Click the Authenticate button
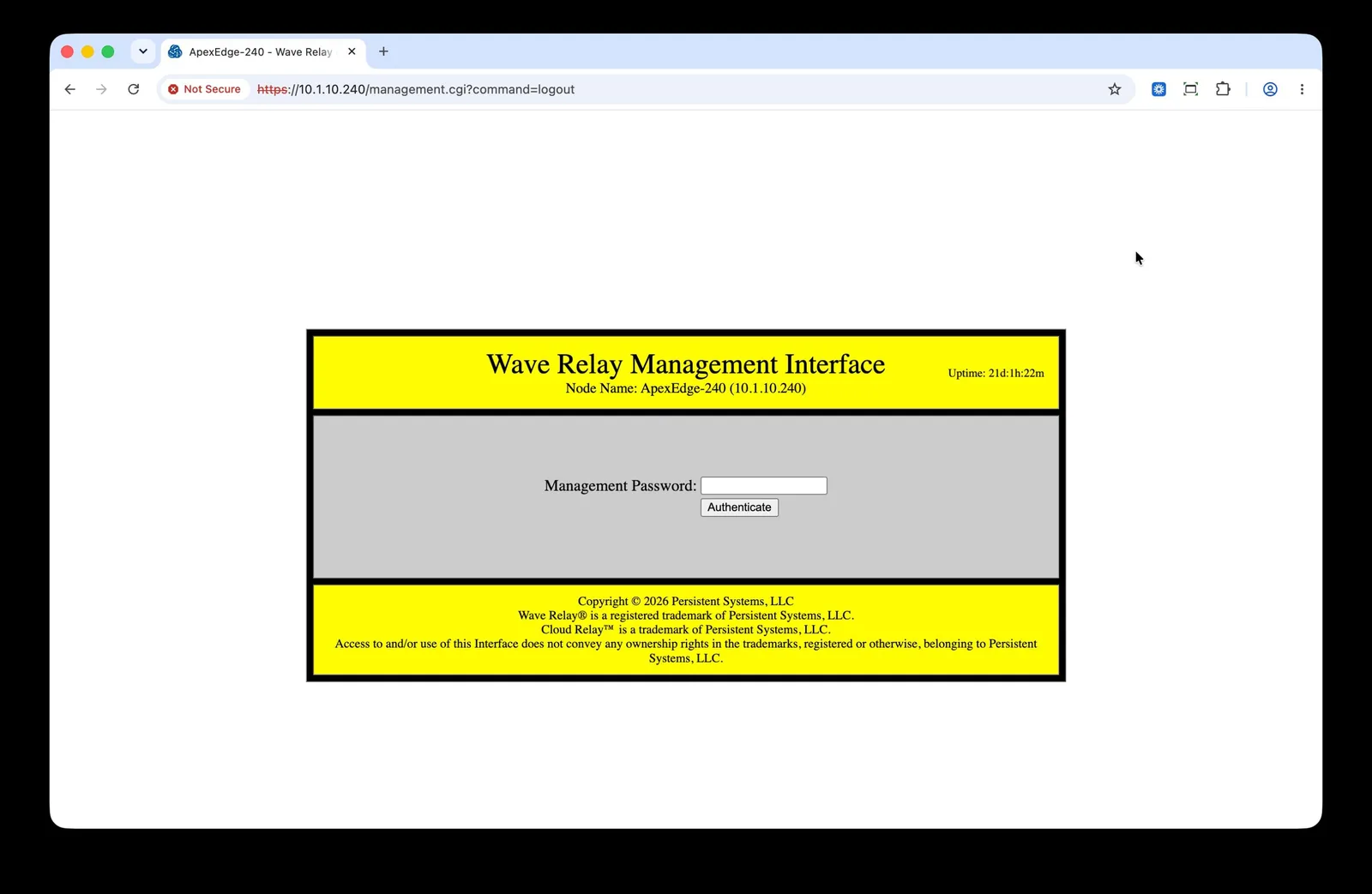1372x894 pixels. (x=739, y=507)
